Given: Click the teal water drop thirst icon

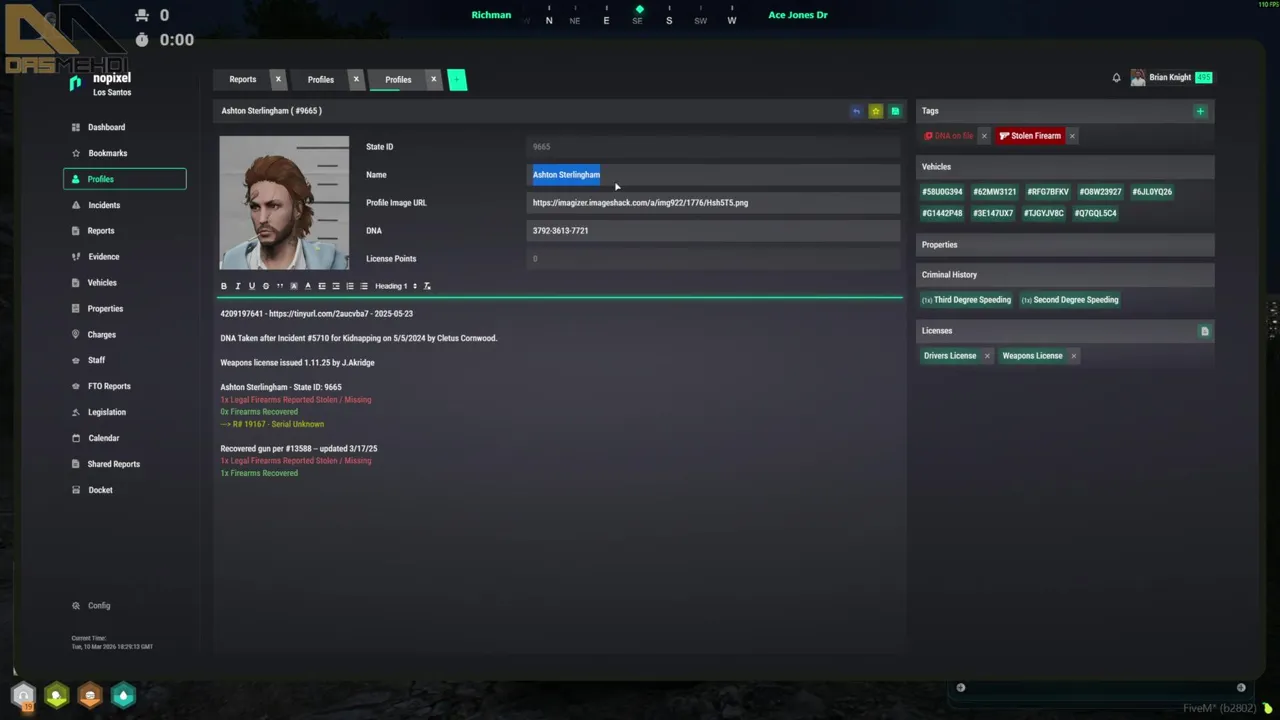Looking at the screenshot, I should [123, 695].
